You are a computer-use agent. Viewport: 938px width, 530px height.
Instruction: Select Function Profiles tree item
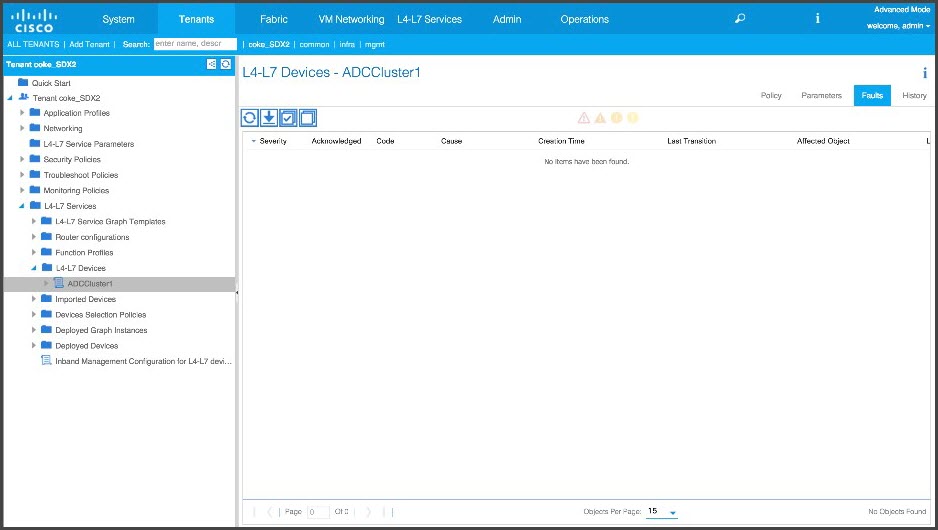84,252
